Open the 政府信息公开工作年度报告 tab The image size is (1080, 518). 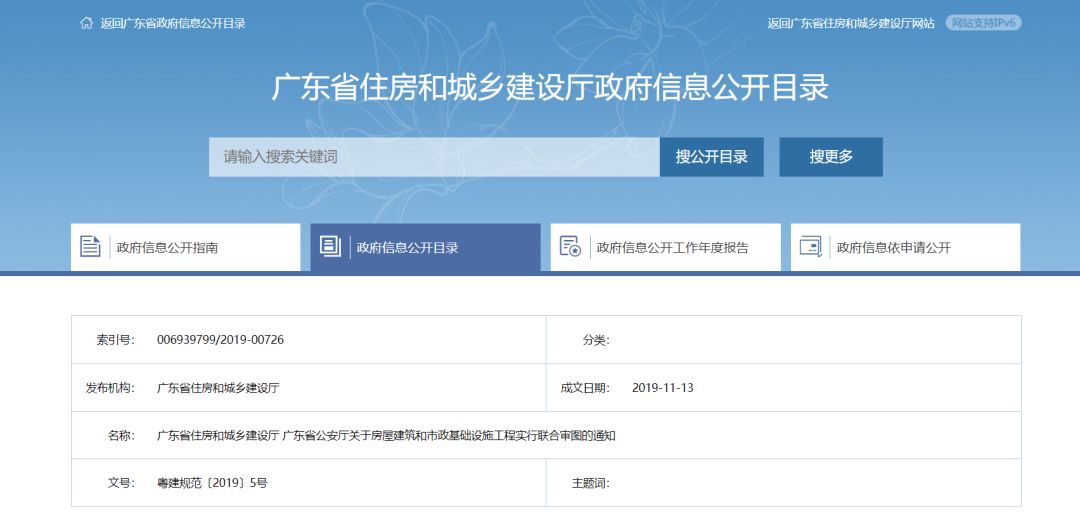[665, 247]
